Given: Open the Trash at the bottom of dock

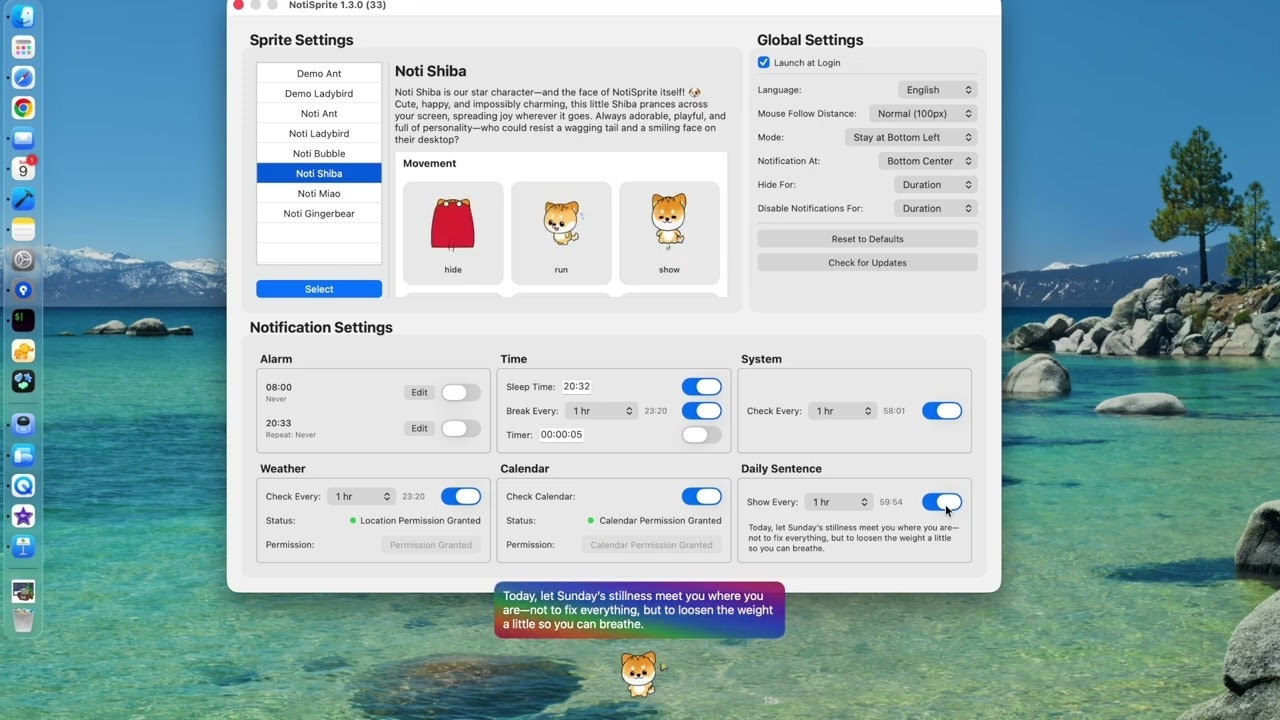Looking at the screenshot, I should [22, 620].
